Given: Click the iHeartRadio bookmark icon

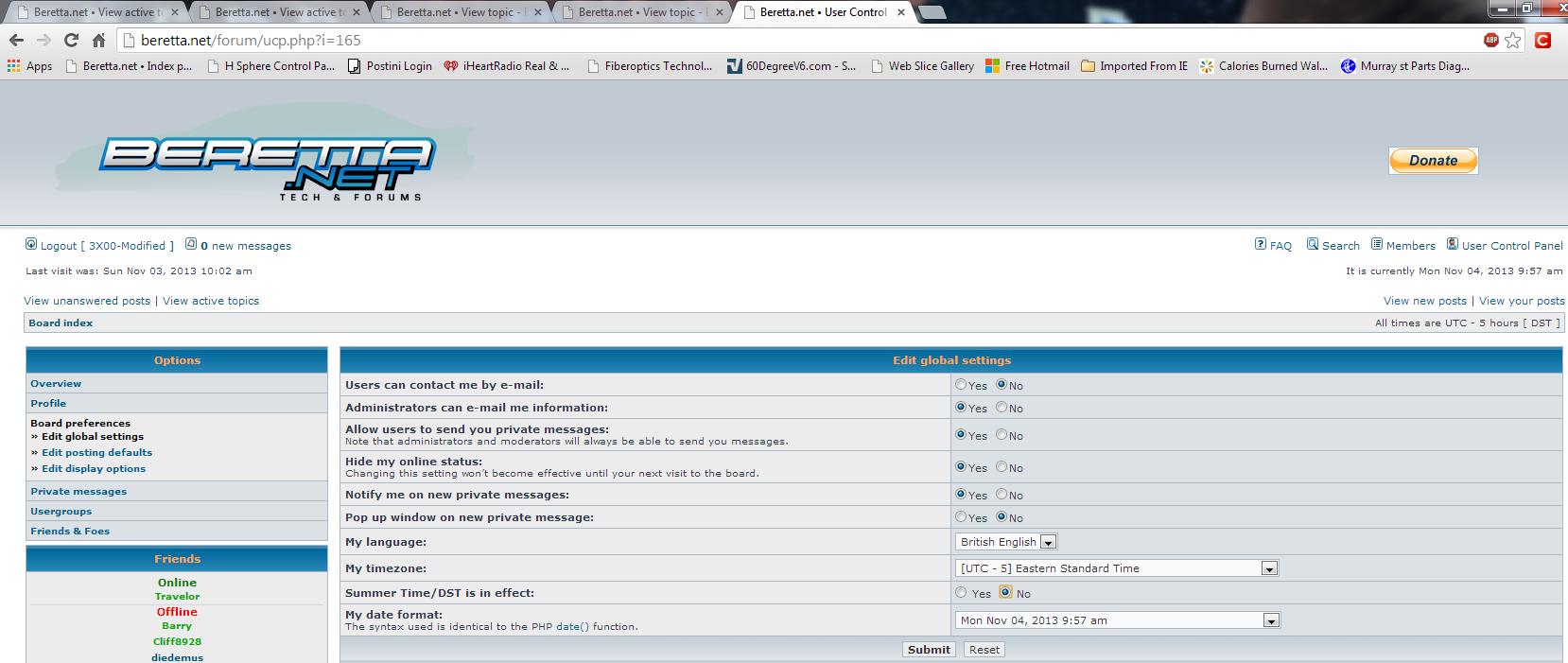Looking at the screenshot, I should pos(452,66).
